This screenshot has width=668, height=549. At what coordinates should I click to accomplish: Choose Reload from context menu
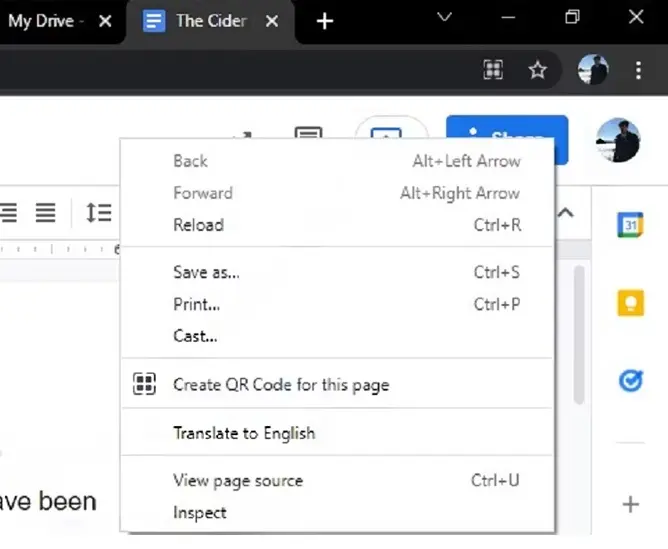click(337, 224)
